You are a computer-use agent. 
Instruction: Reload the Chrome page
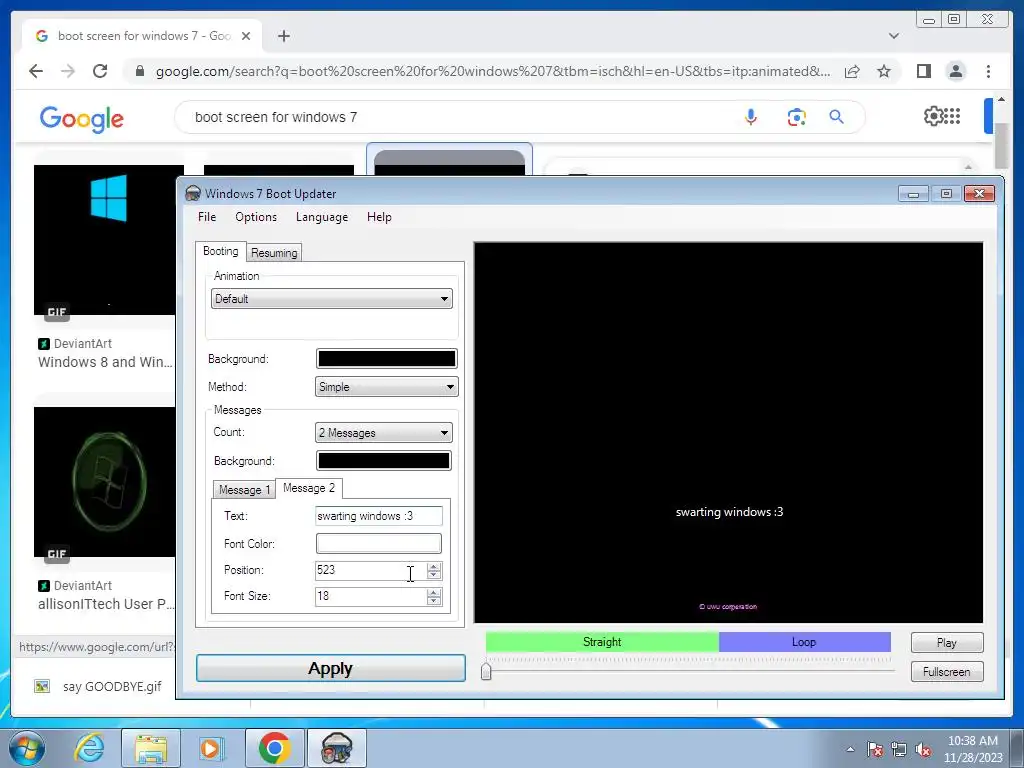100,71
